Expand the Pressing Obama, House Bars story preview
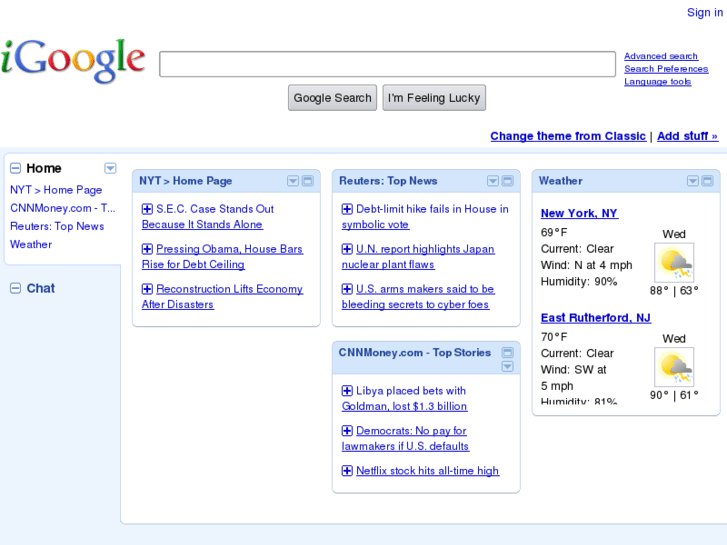727x545 pixels. pyautogui.click(x=147, y=249)
